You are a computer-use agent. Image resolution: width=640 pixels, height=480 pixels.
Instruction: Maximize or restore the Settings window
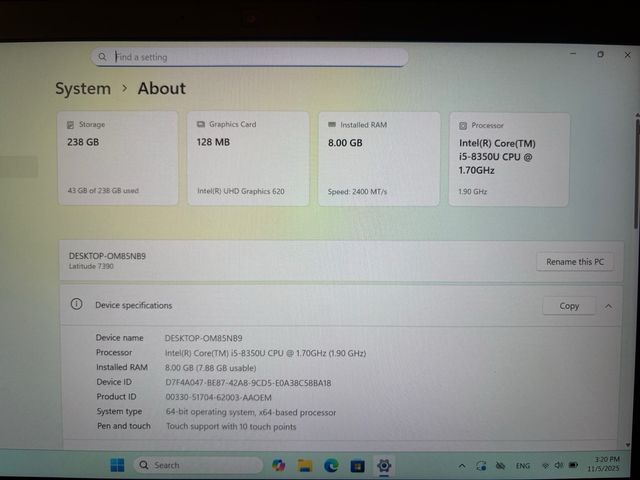(x=600, y=54)
